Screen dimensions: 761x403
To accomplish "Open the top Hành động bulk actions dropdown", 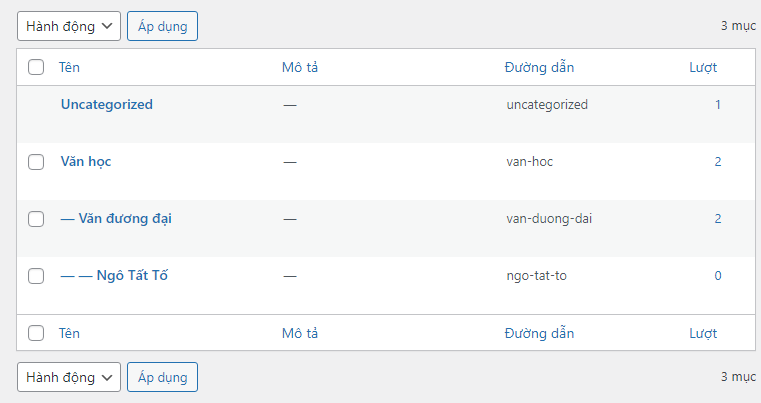I will click(x=68, y=26).
